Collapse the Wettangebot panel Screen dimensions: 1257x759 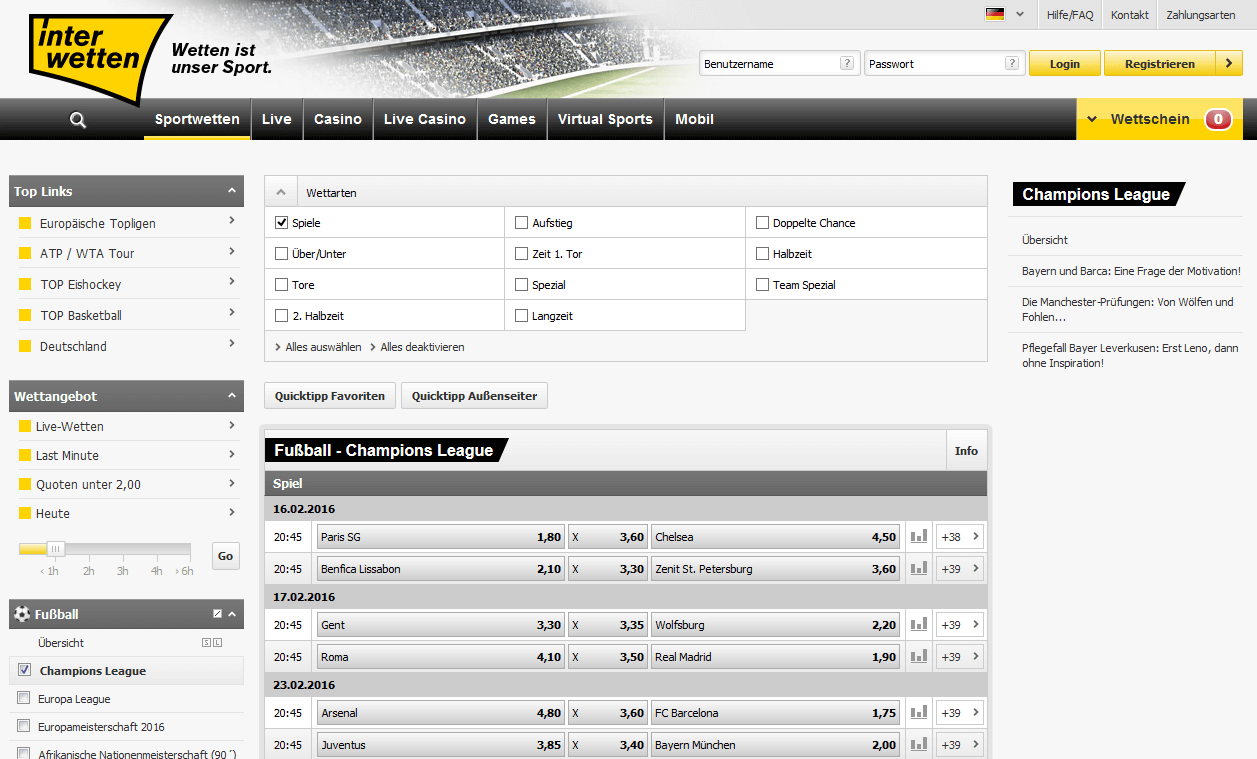tap(232, 396)
